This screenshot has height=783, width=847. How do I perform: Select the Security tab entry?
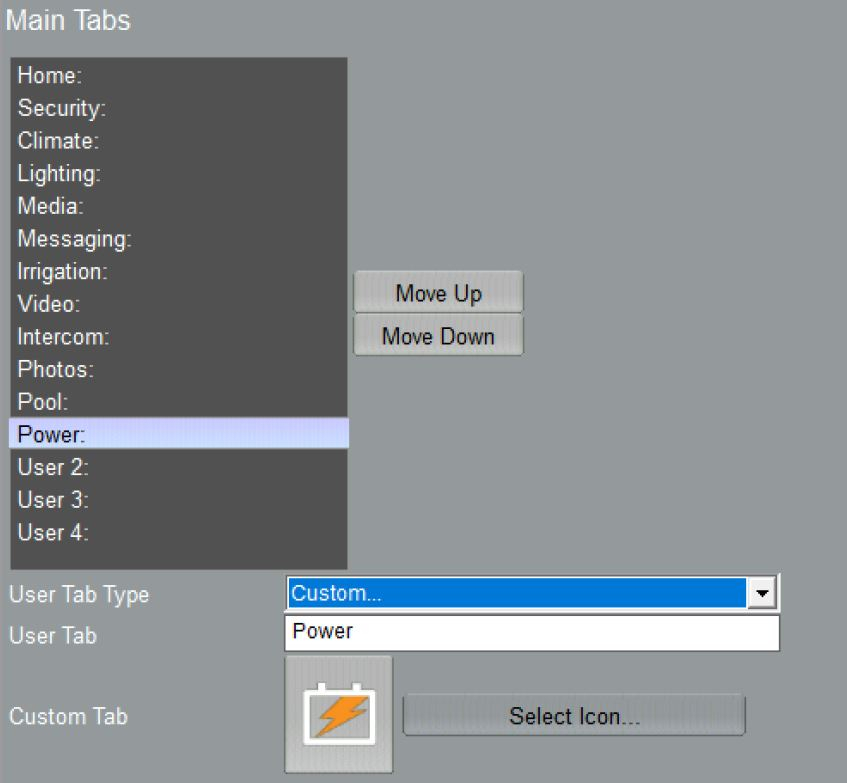(178, 108)
